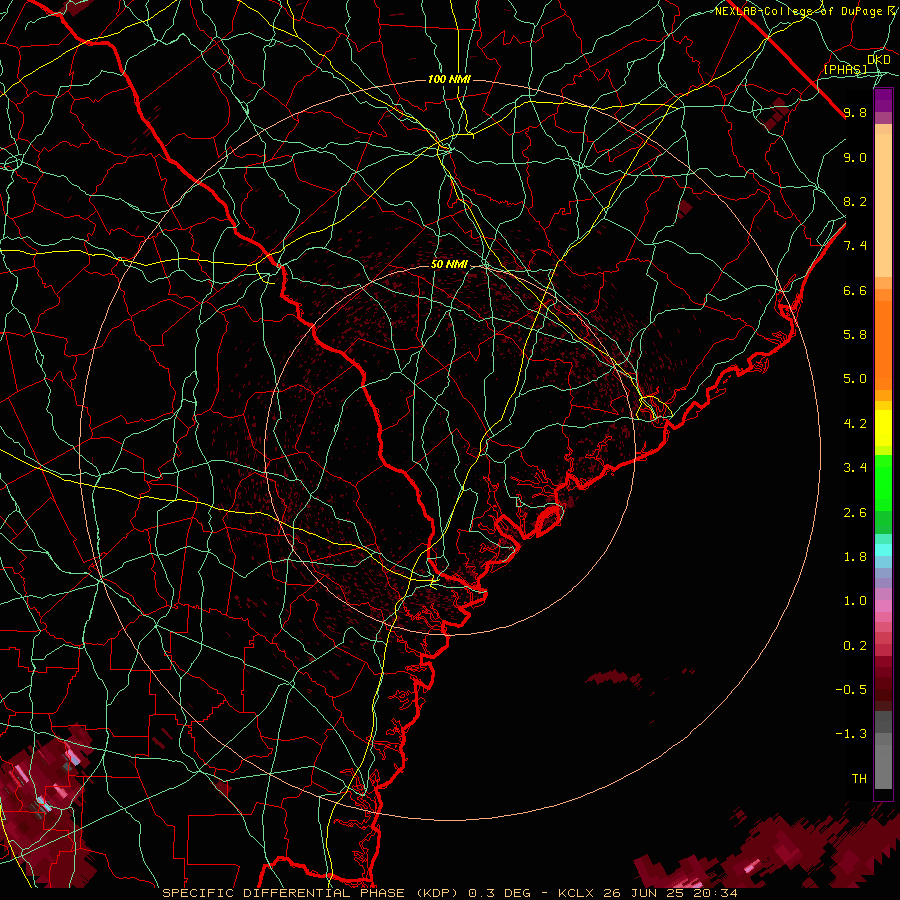Click the 2.6 value on color scale
The image size is (900, 900).
tap(855, 513)
